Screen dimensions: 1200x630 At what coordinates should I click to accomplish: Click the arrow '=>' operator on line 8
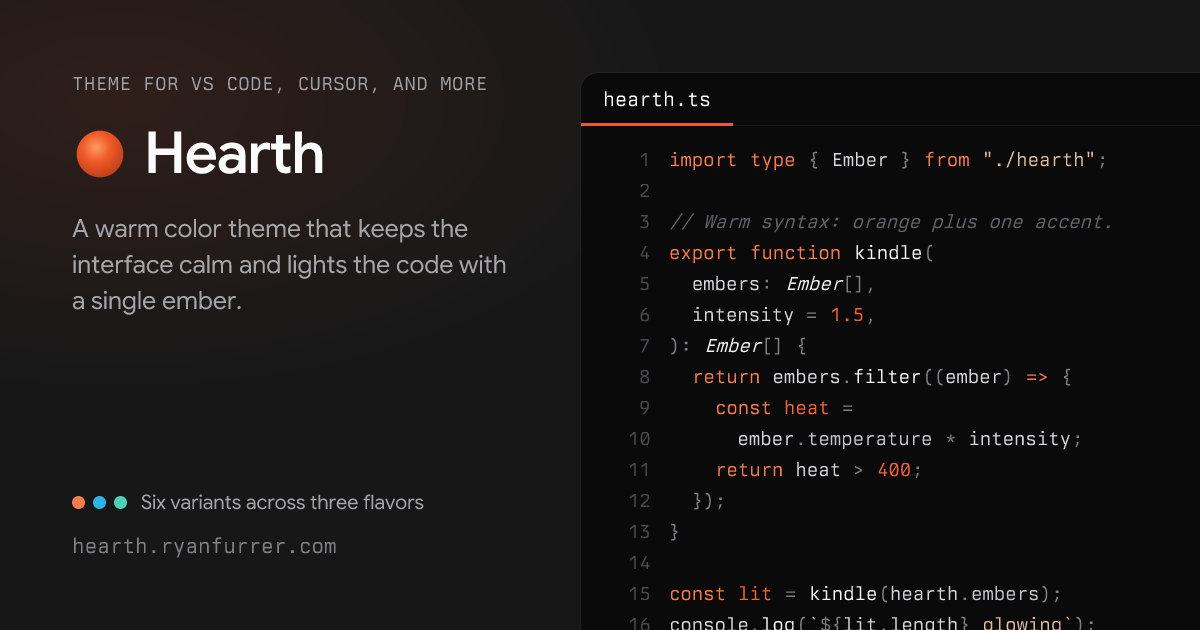coord(1036,377)
